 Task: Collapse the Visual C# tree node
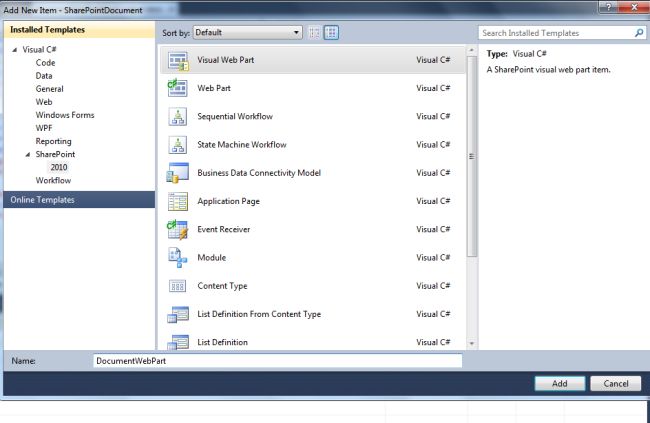click(15, 50)
